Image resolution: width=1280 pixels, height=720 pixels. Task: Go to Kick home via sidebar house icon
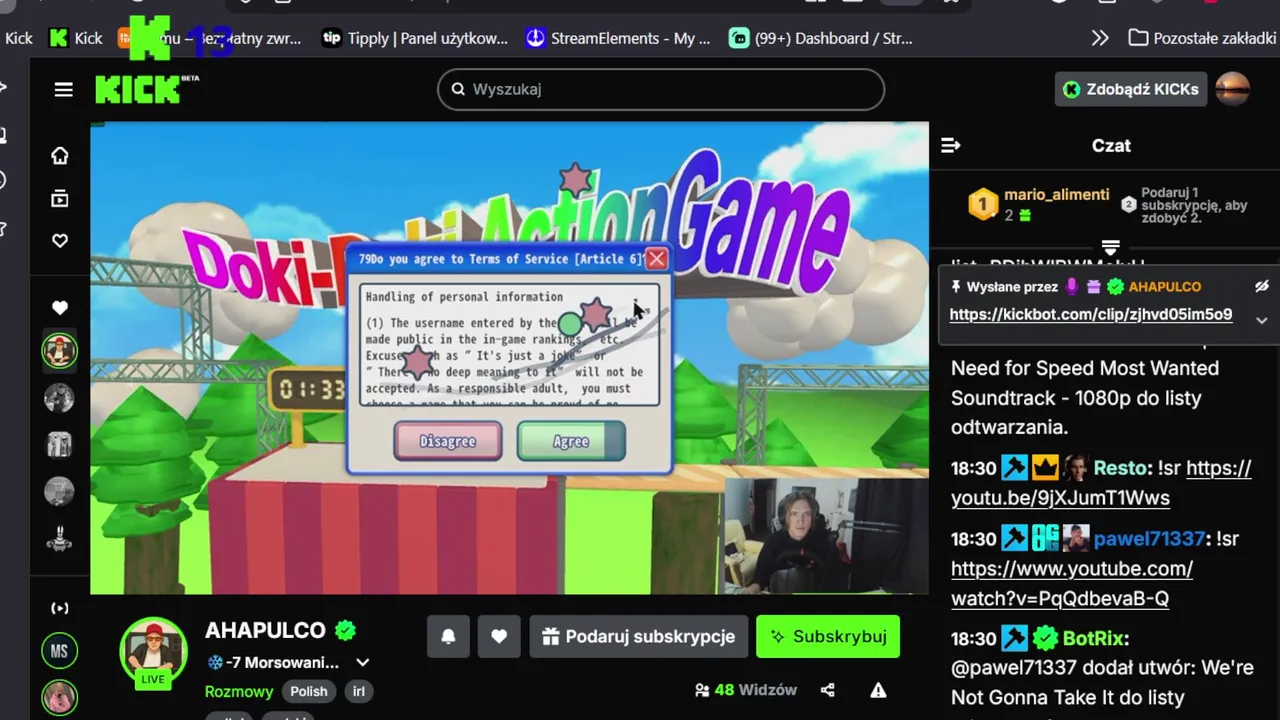click(x=60, y=155)
